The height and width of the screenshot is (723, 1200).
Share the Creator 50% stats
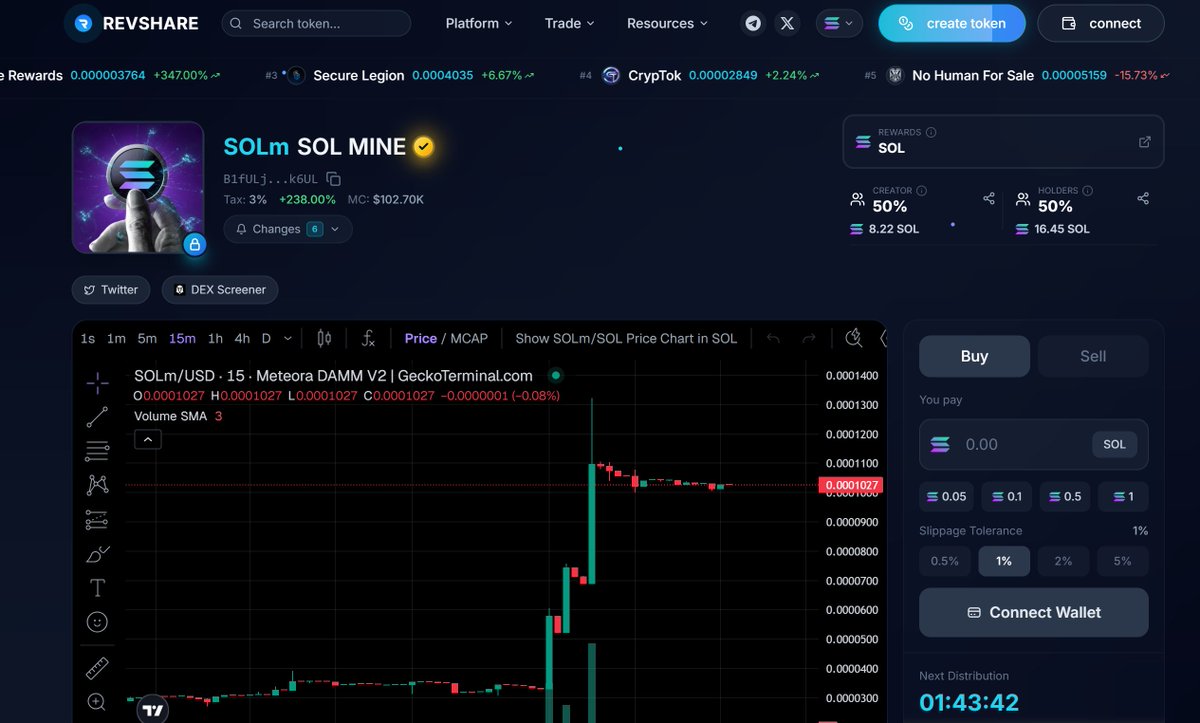[989, 199]
